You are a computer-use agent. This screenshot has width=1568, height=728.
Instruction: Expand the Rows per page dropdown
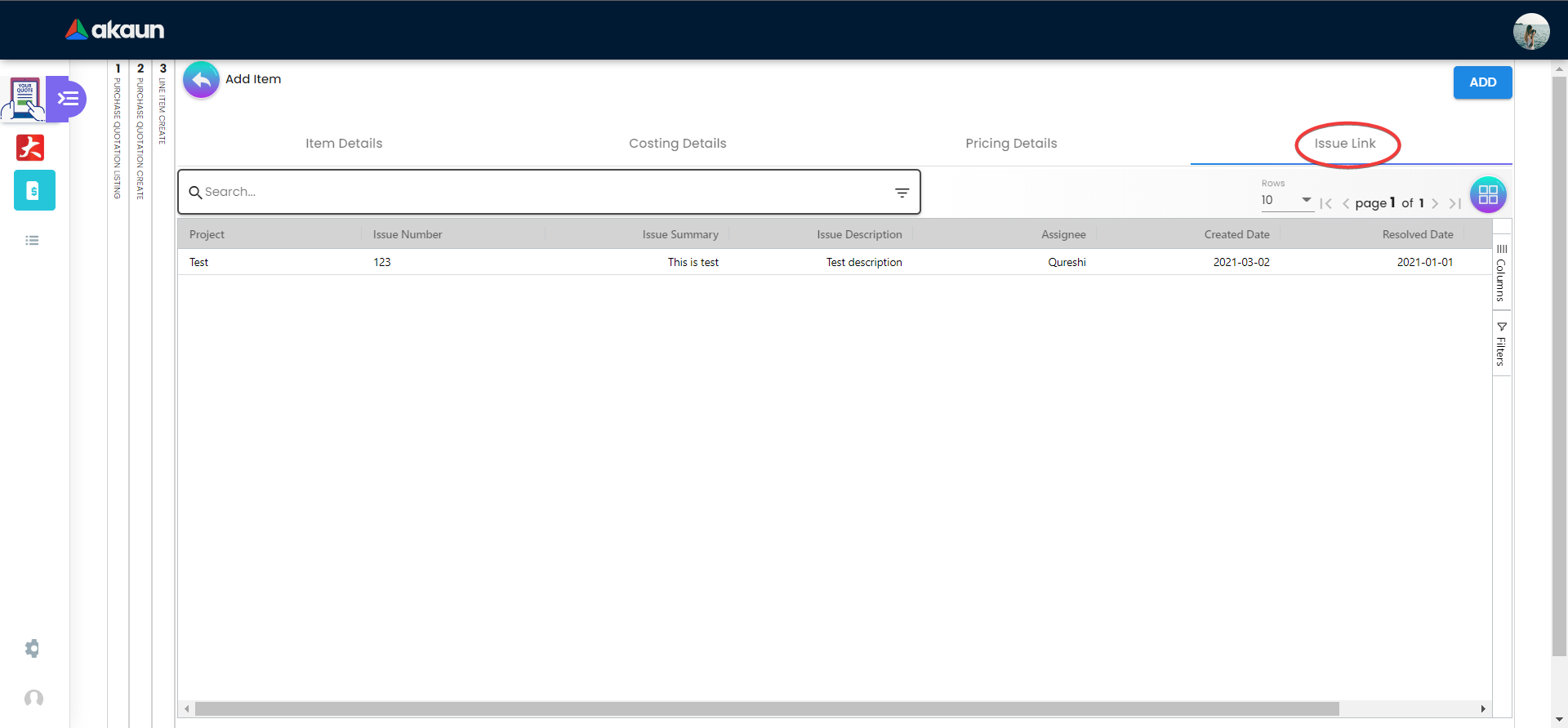pyautogui.click(x=1286, y=201)
